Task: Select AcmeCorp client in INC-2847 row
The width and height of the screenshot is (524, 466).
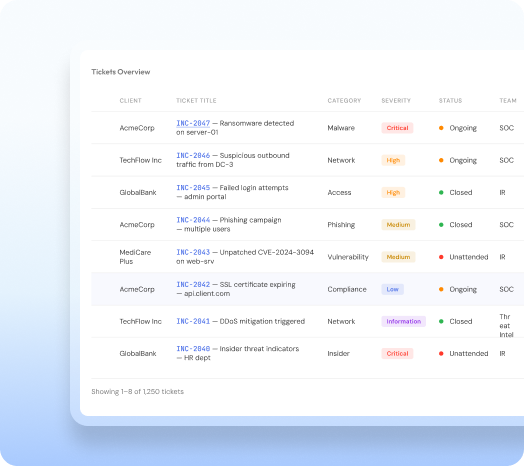Action: point(137,128)
